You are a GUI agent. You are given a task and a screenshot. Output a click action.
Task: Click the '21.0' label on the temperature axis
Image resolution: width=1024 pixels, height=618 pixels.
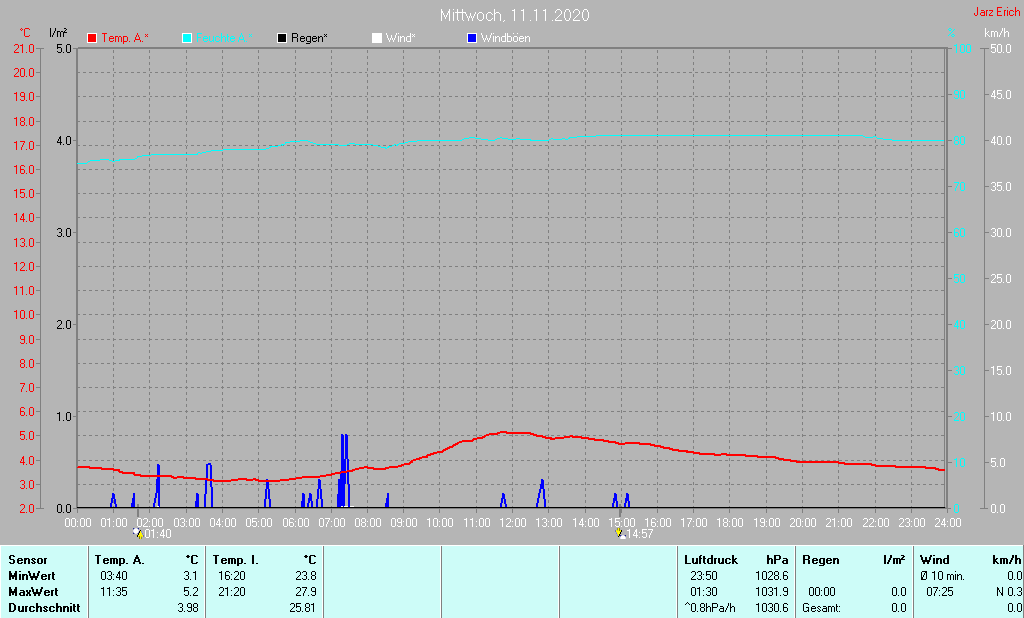click(24, 48)
